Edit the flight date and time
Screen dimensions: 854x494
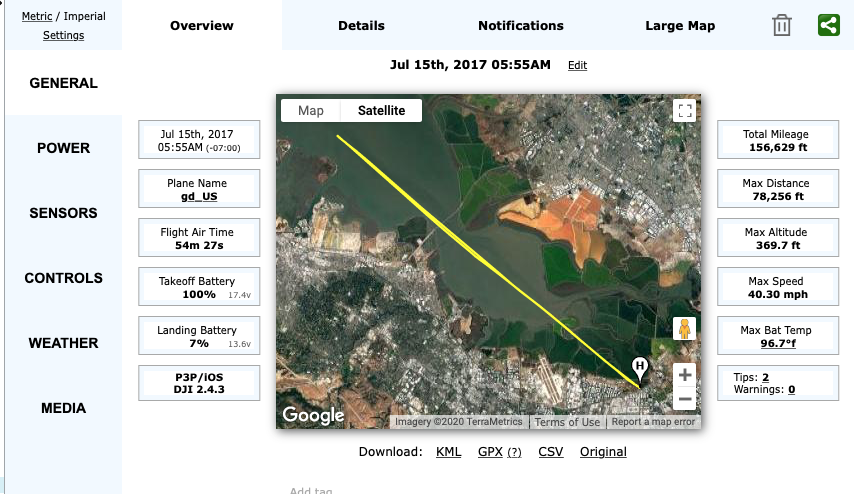577,65
